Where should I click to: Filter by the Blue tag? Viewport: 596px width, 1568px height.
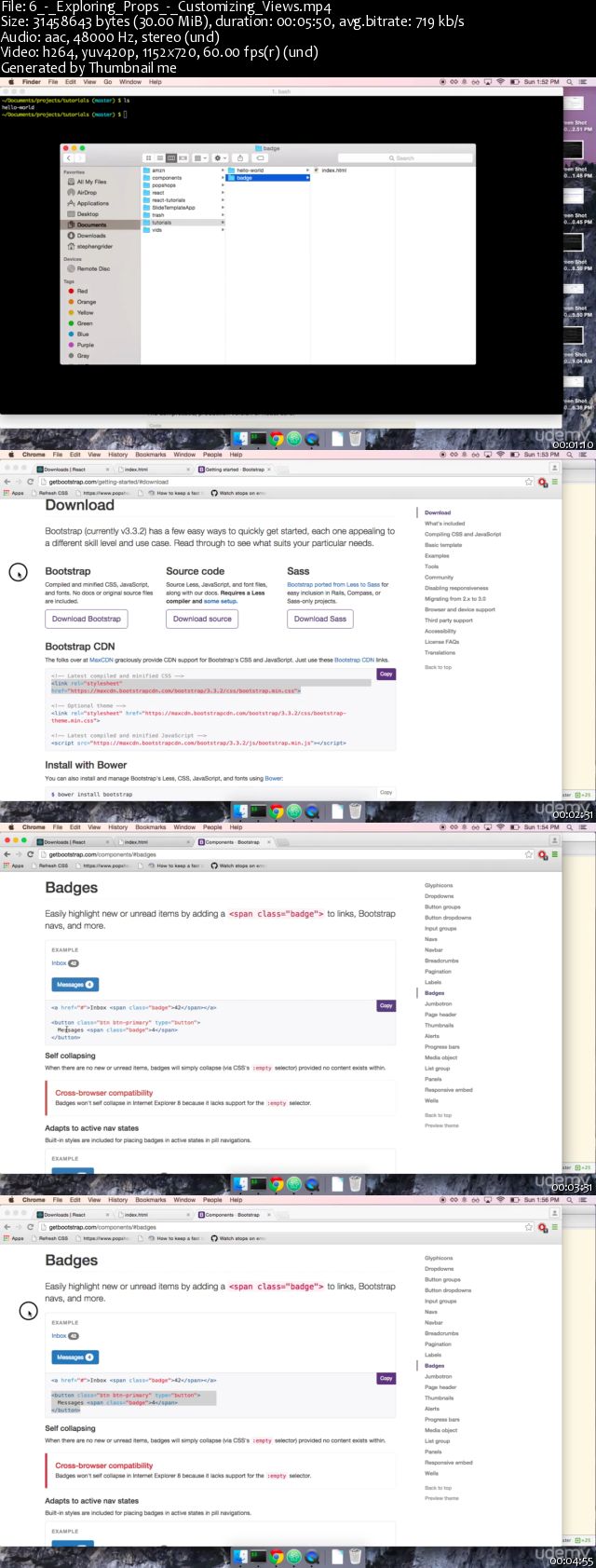click(83, 334)
